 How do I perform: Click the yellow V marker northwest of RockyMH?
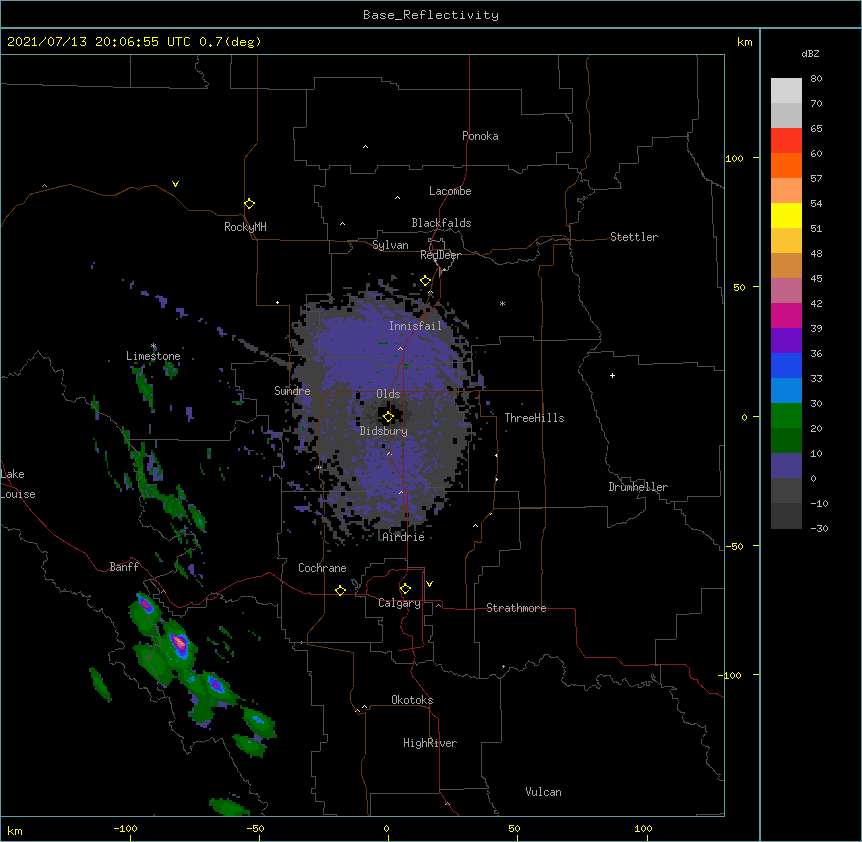(x=175, y=184)
